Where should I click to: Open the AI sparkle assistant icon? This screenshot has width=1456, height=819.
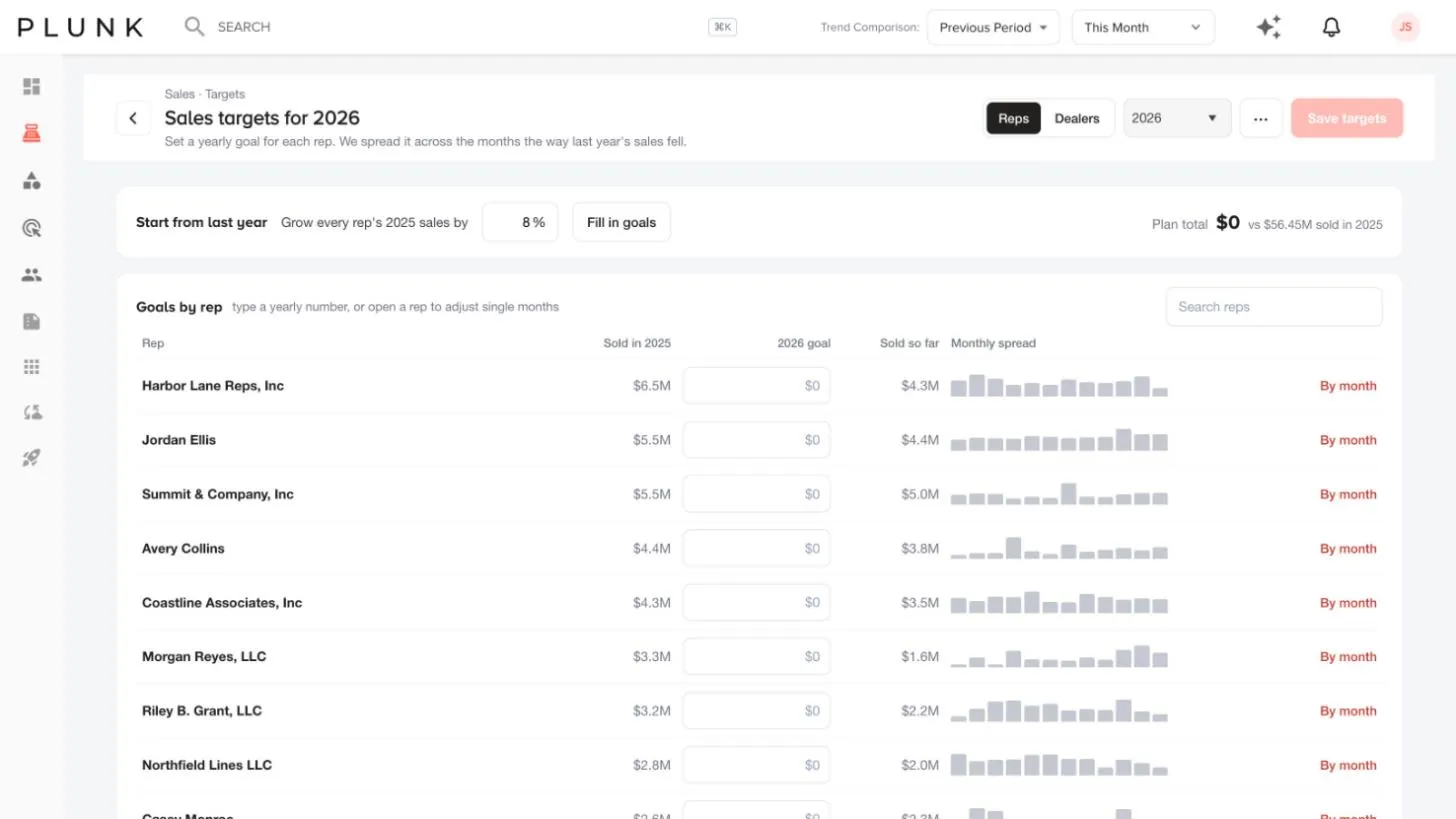click(1269, 27)
